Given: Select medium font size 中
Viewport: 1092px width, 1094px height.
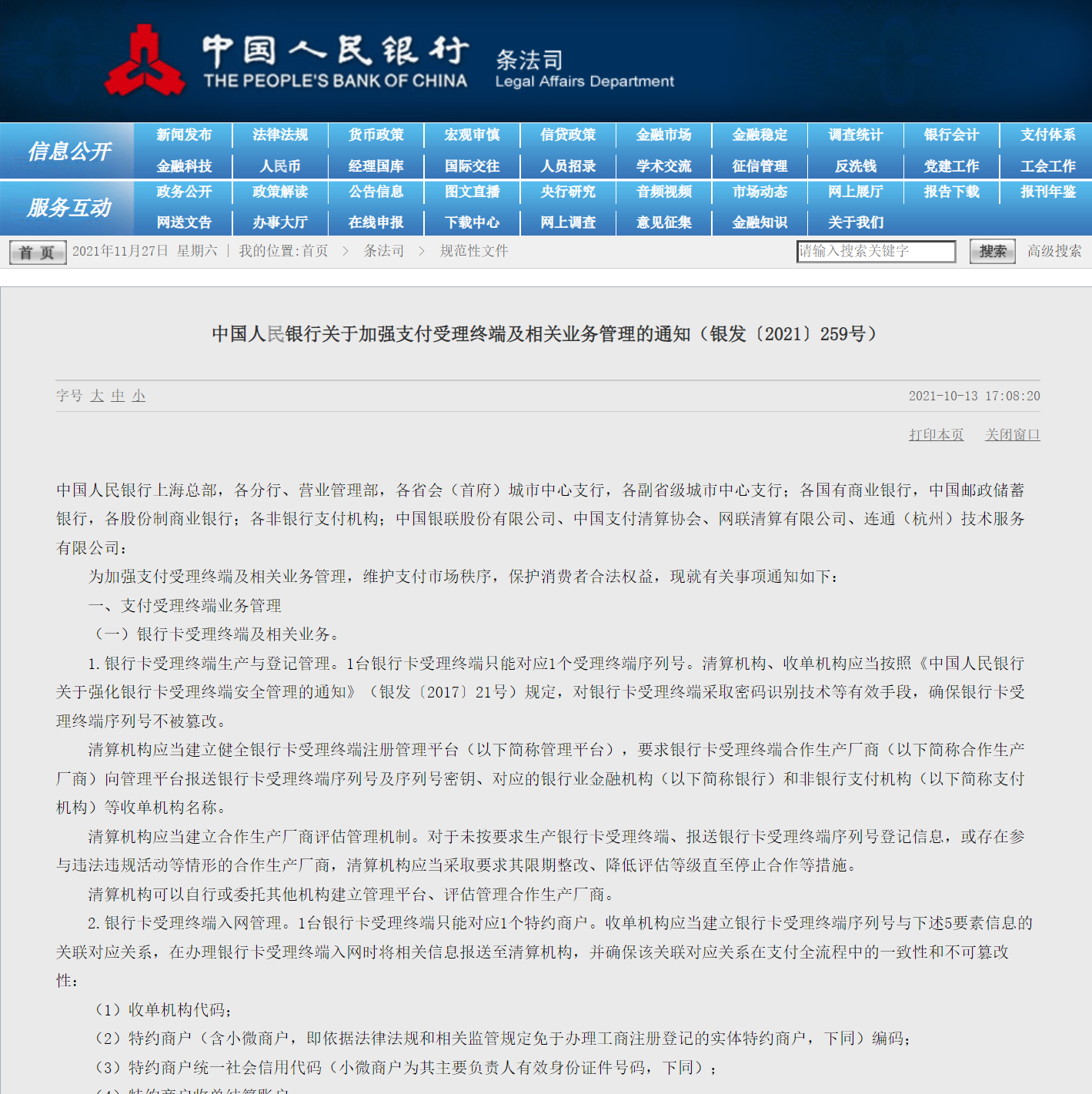Looking at the screenshot, I should click(x=118, y=396).
